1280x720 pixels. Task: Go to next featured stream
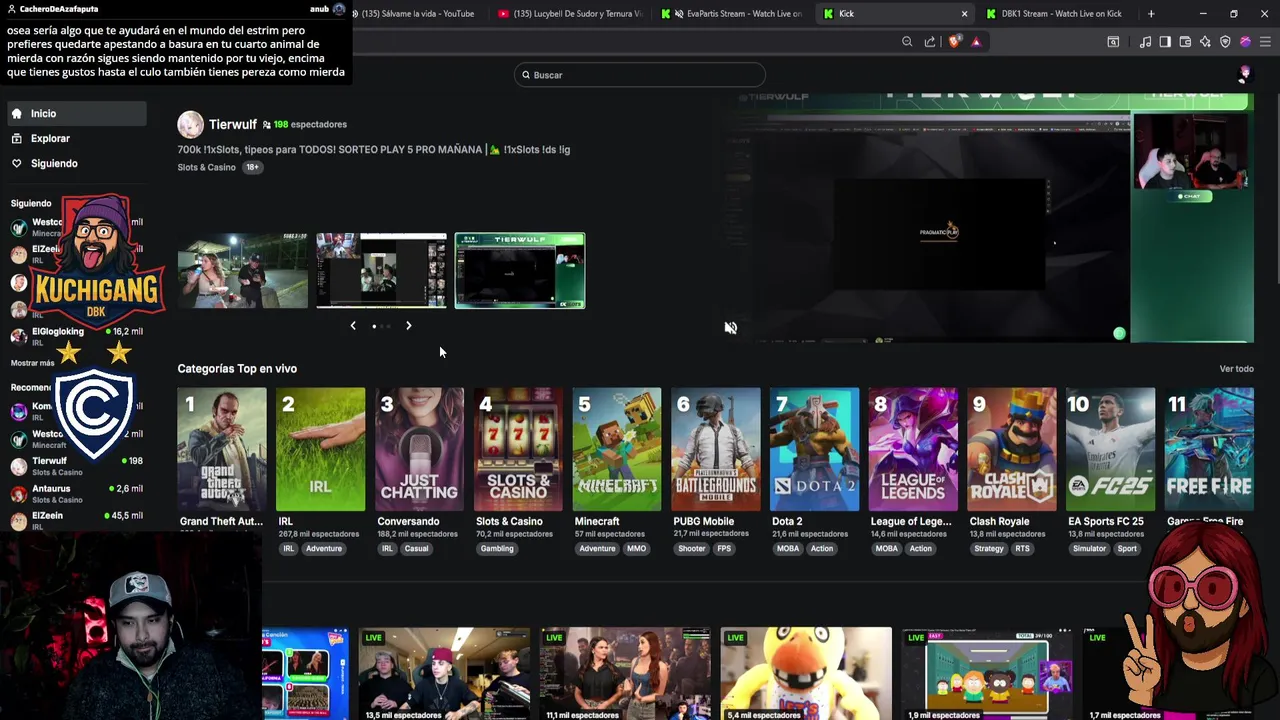click(408, 326)
